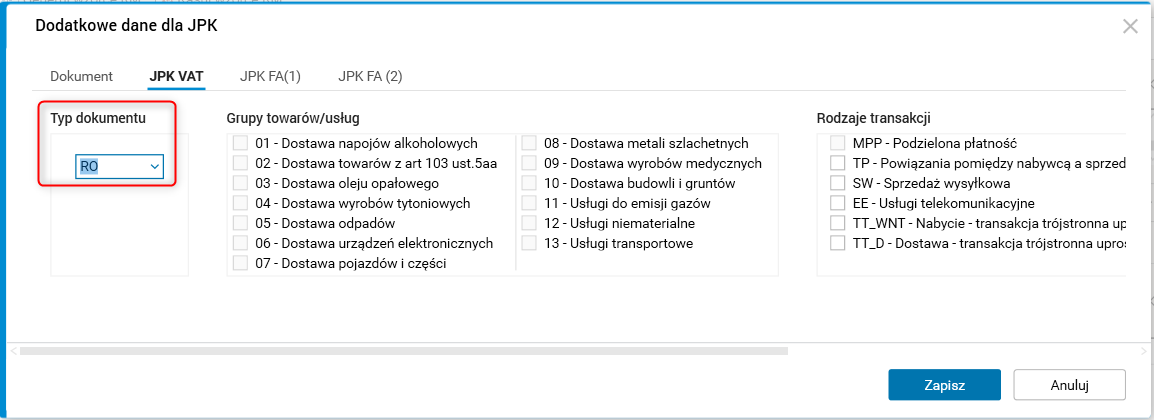Click the Zapisz button
Screen dimensions: 1154x420
click(944, 384)
